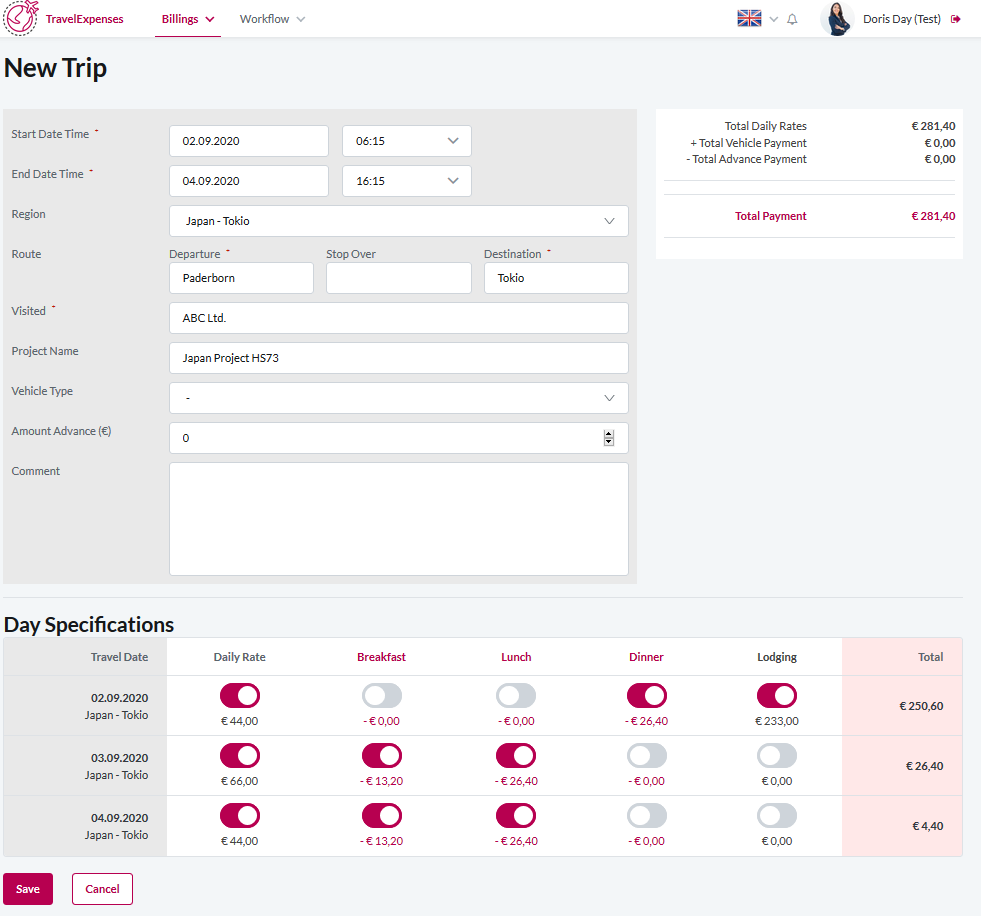Click the Stop Over input field

[x=398, y=278]
